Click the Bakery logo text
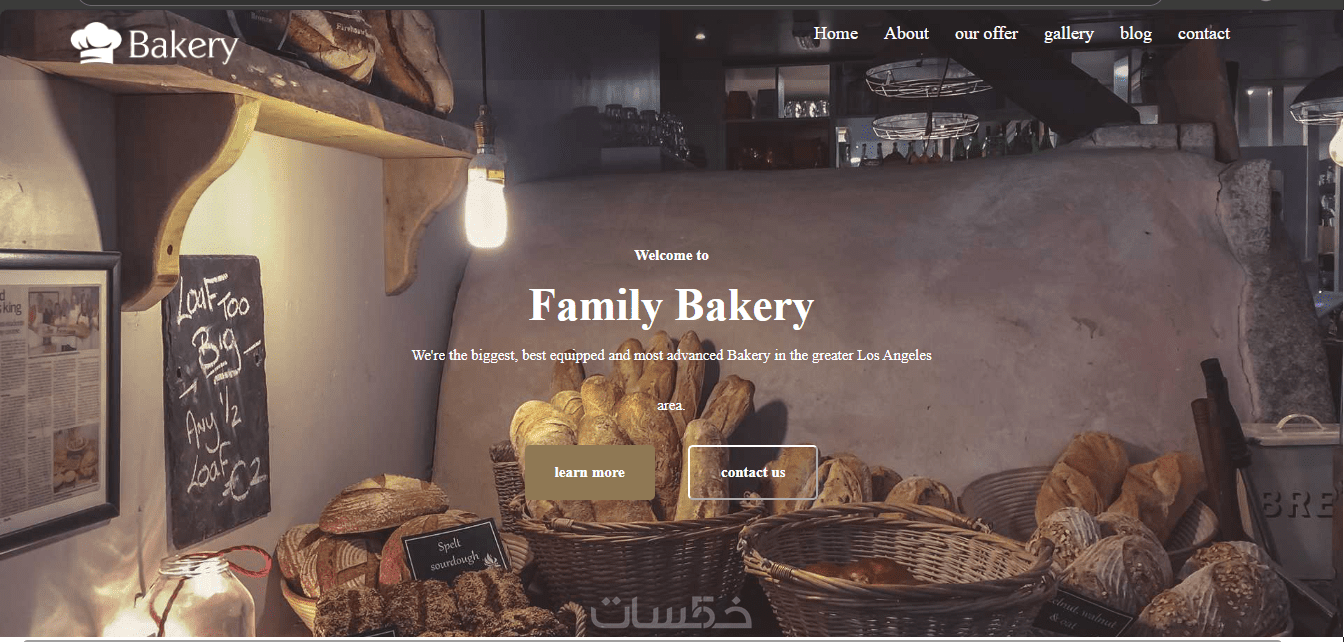 coord(183,46)
